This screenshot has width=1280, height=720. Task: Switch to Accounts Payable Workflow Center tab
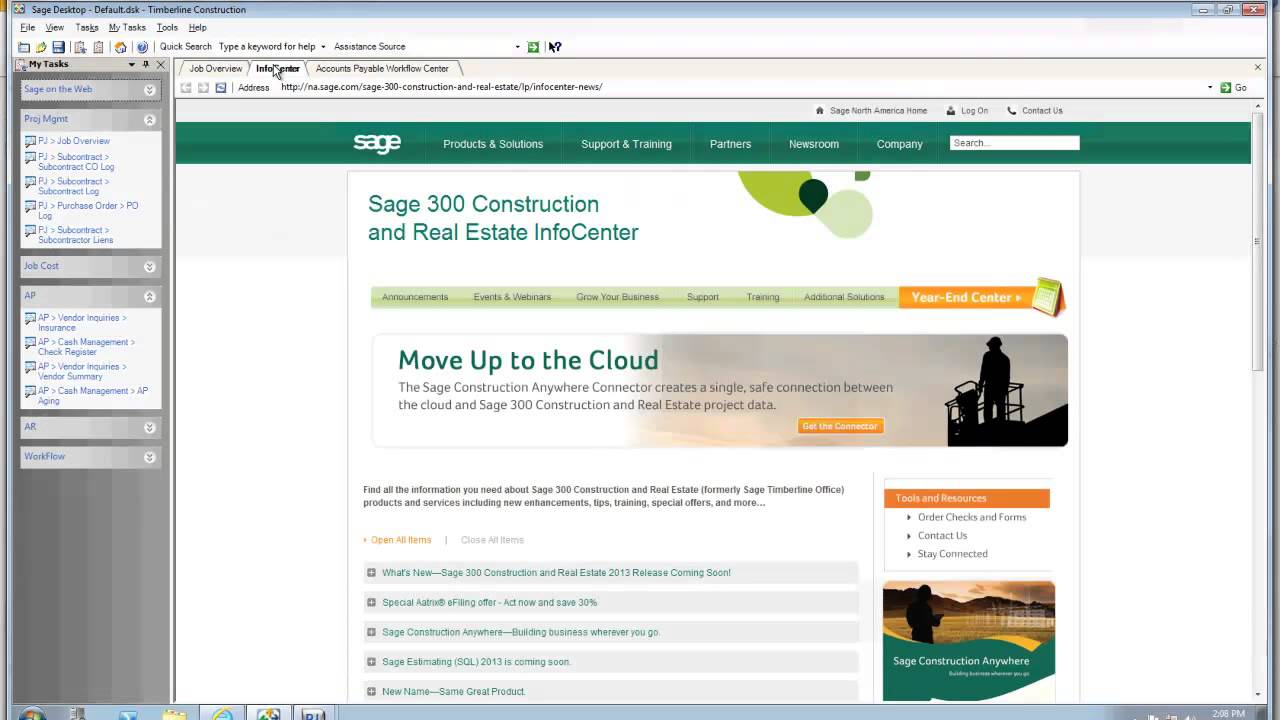382,68
